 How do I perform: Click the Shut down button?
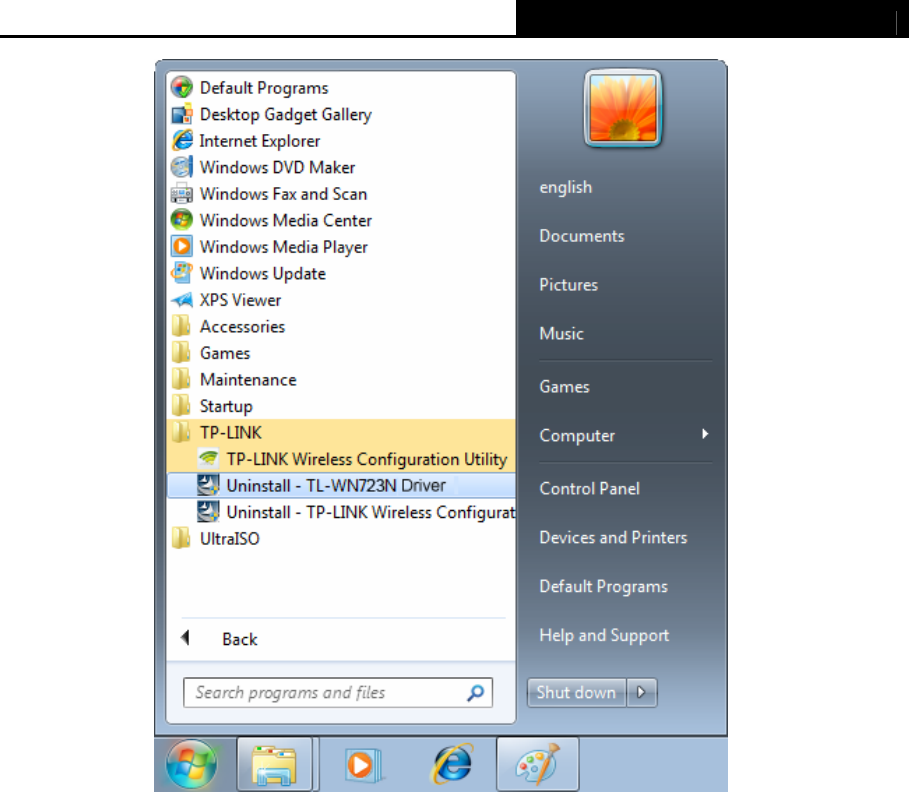click(577, 693)
